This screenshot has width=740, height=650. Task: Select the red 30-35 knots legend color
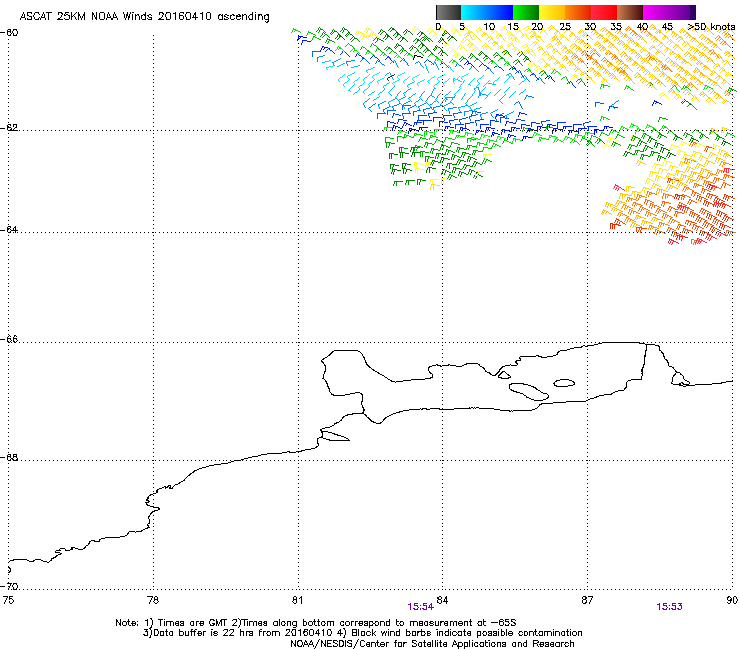coord(604,12)
